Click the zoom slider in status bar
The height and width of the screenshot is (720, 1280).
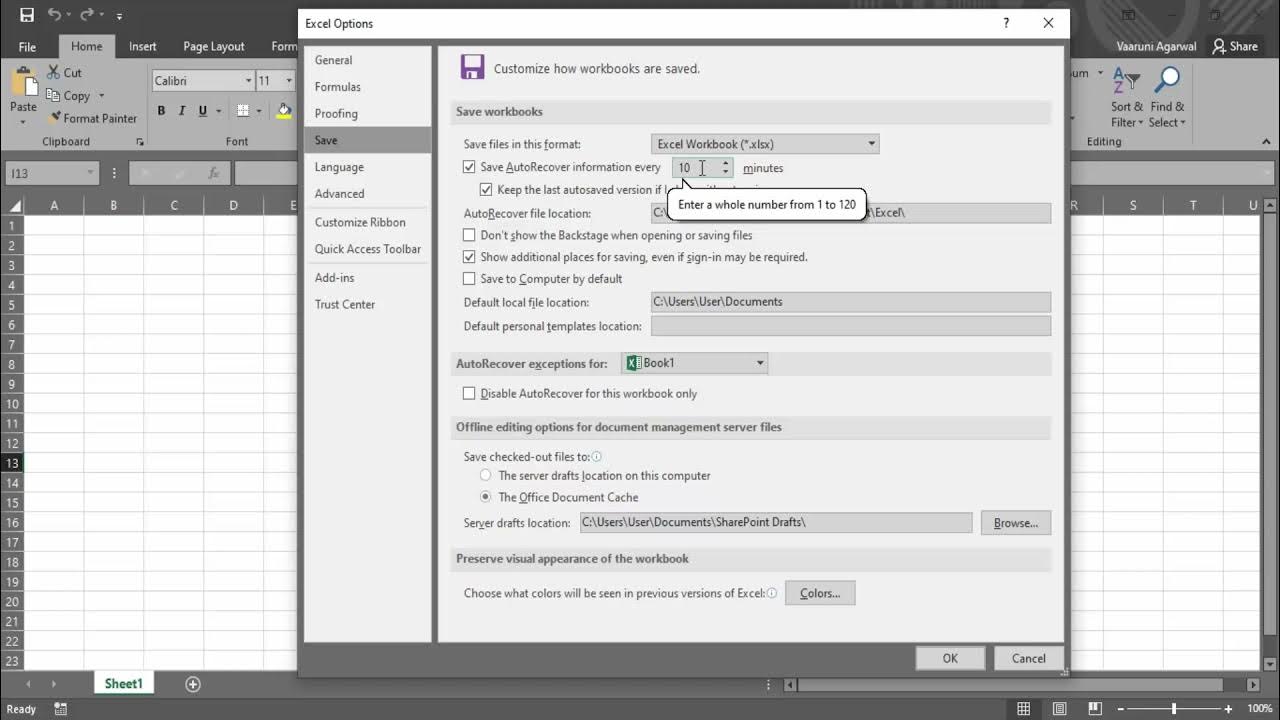coord(1174,709)
